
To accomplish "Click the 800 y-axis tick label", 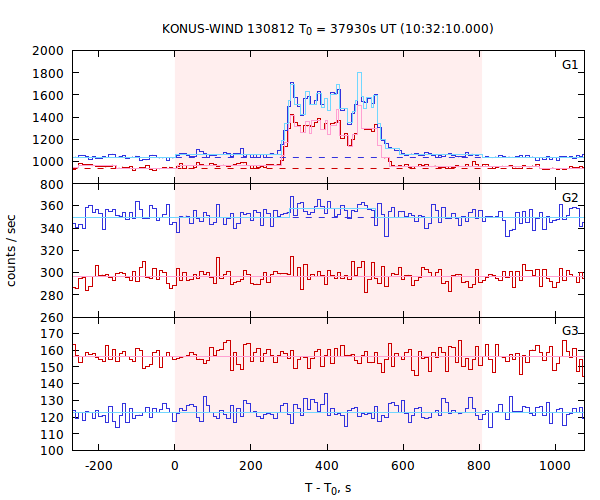I will tap(52, 184).
